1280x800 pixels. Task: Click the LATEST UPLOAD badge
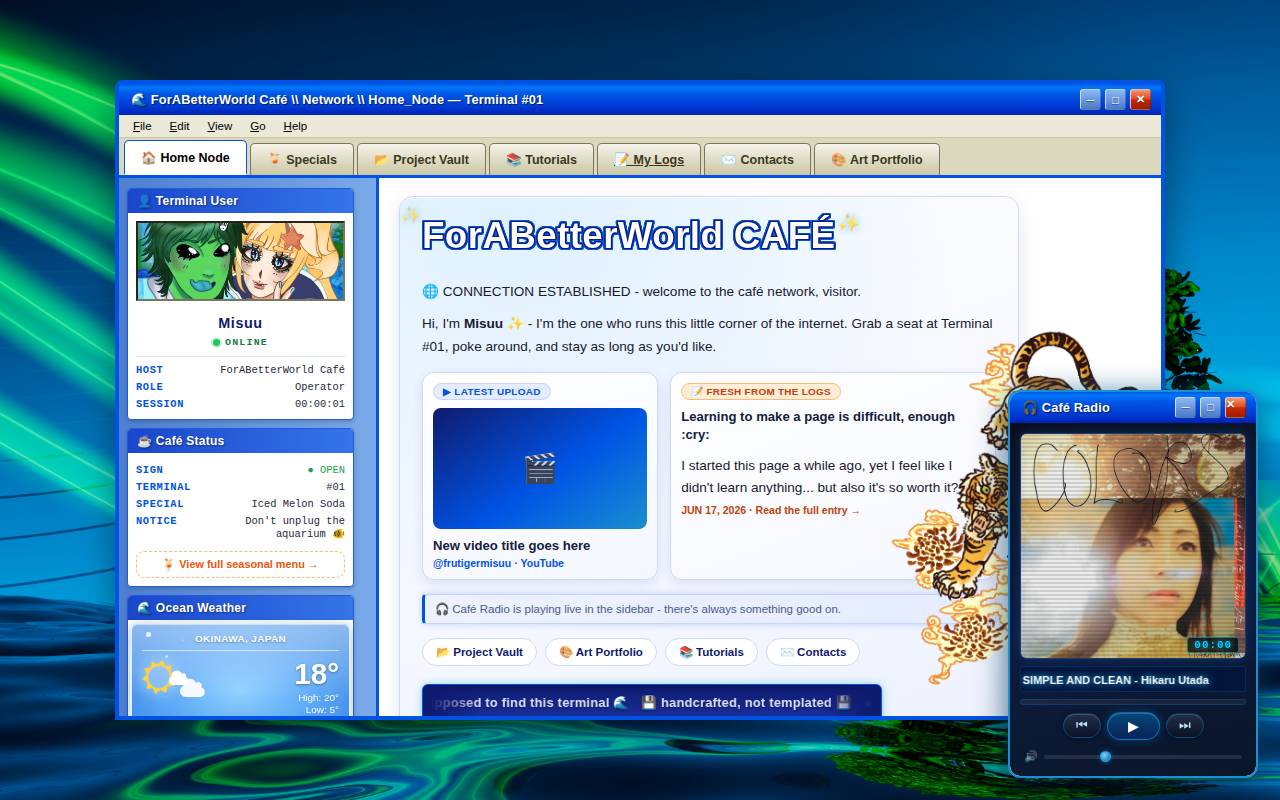(492, 392)
